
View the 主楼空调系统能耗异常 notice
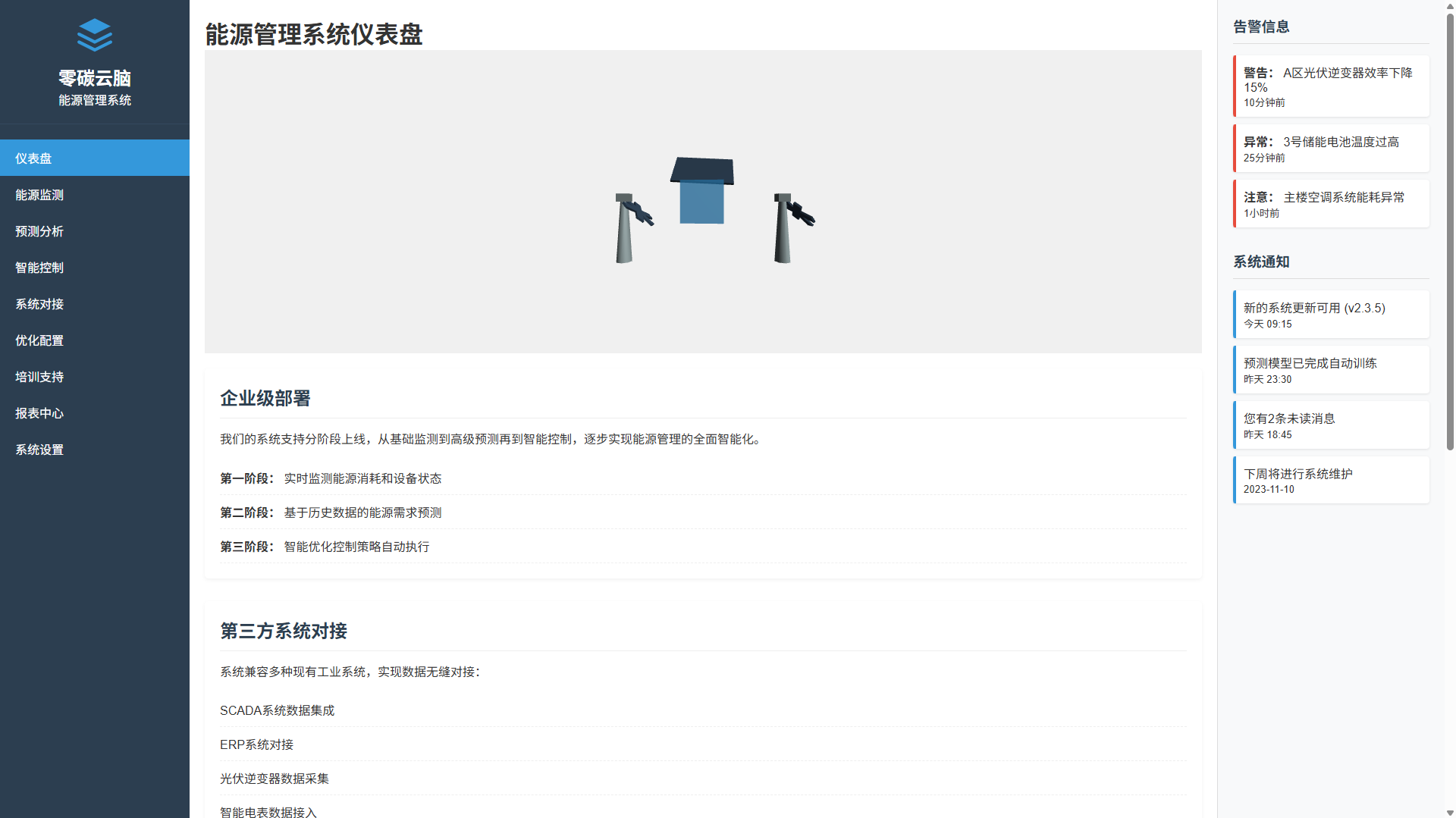click(x=1331, y=204)
